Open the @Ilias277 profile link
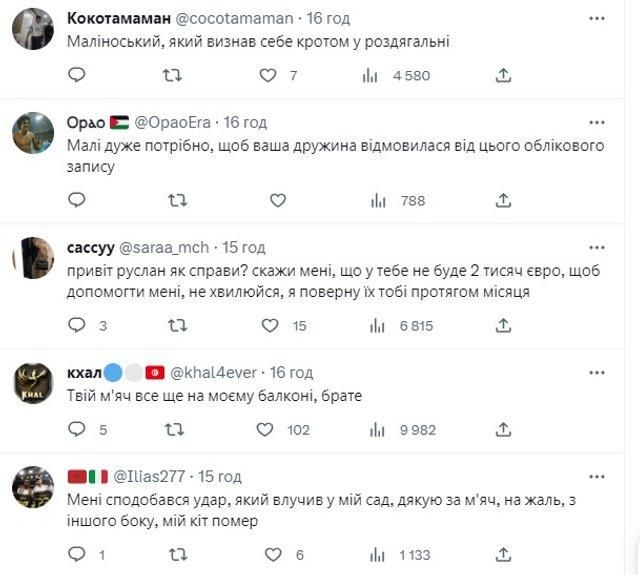Image resolution: width=640 pixels, height=575 pixels. (x=150, y=476)
